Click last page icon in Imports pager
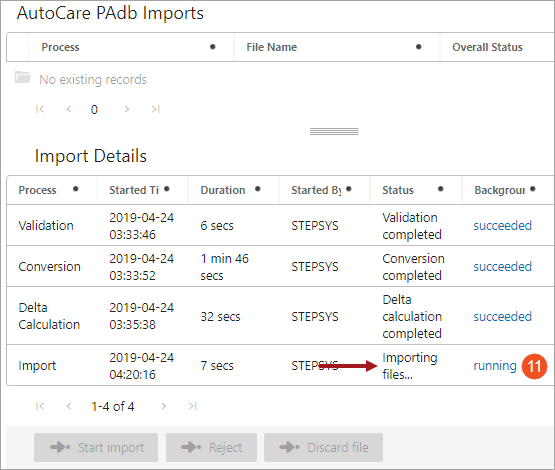 tap(156, 109)
